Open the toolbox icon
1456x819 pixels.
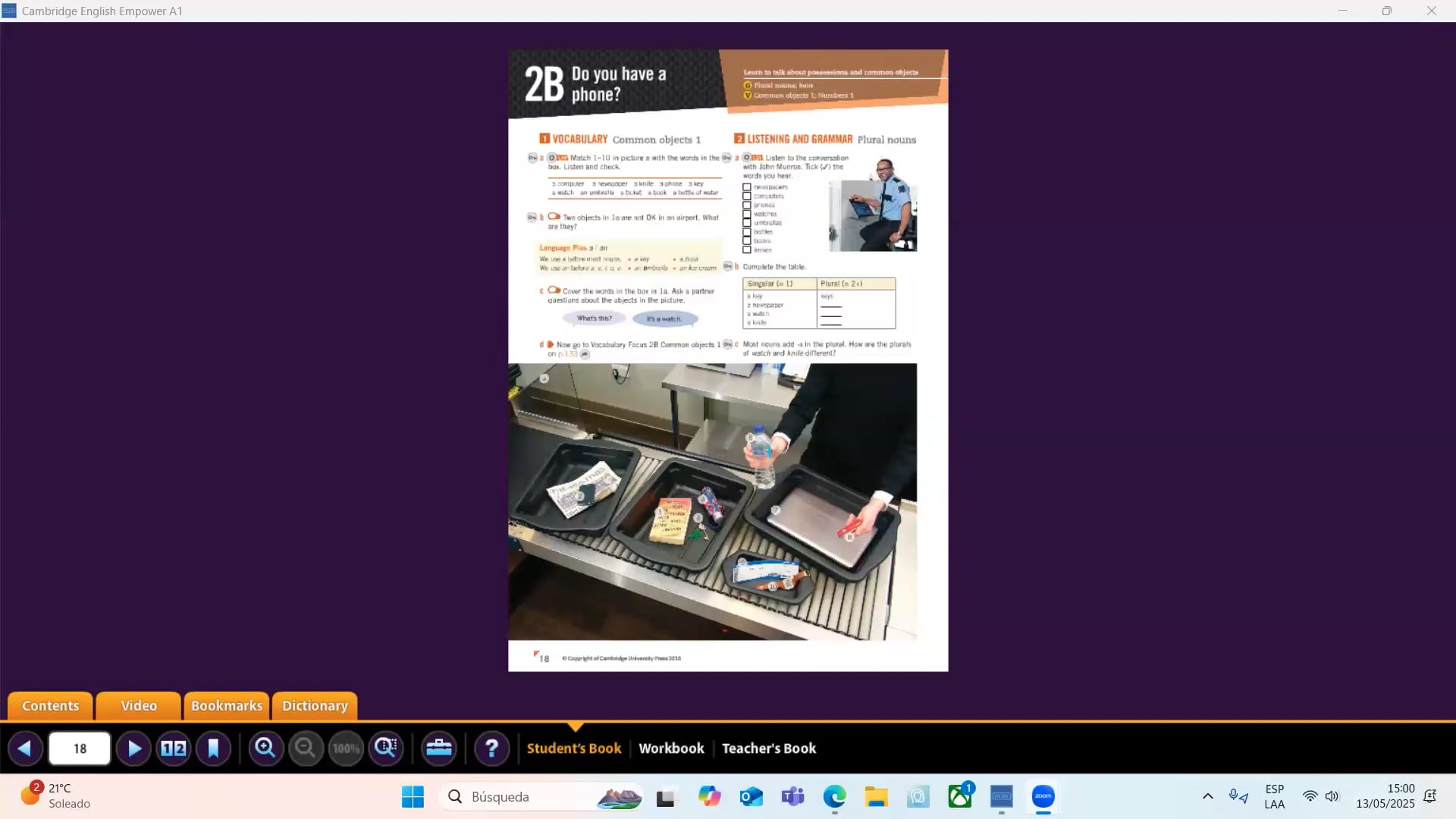tap(439, 748)
